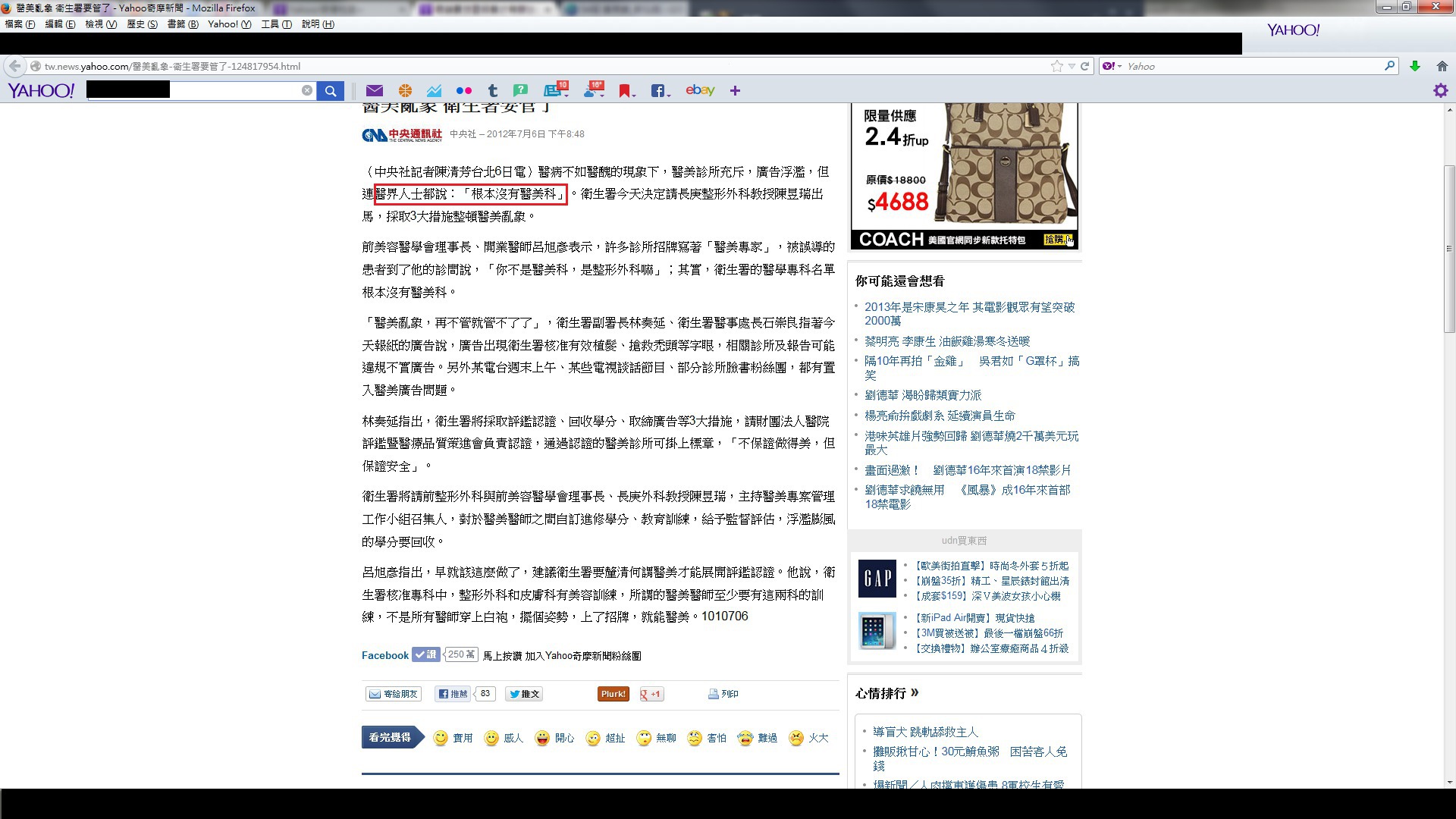1456x819 pixels.
Task: Open the Tumblr toolbar icon
Action: point(492,91)
